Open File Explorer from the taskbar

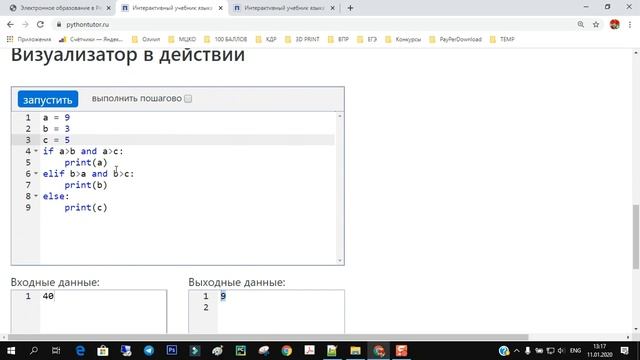pyautogui.click(x=355, y=351)
